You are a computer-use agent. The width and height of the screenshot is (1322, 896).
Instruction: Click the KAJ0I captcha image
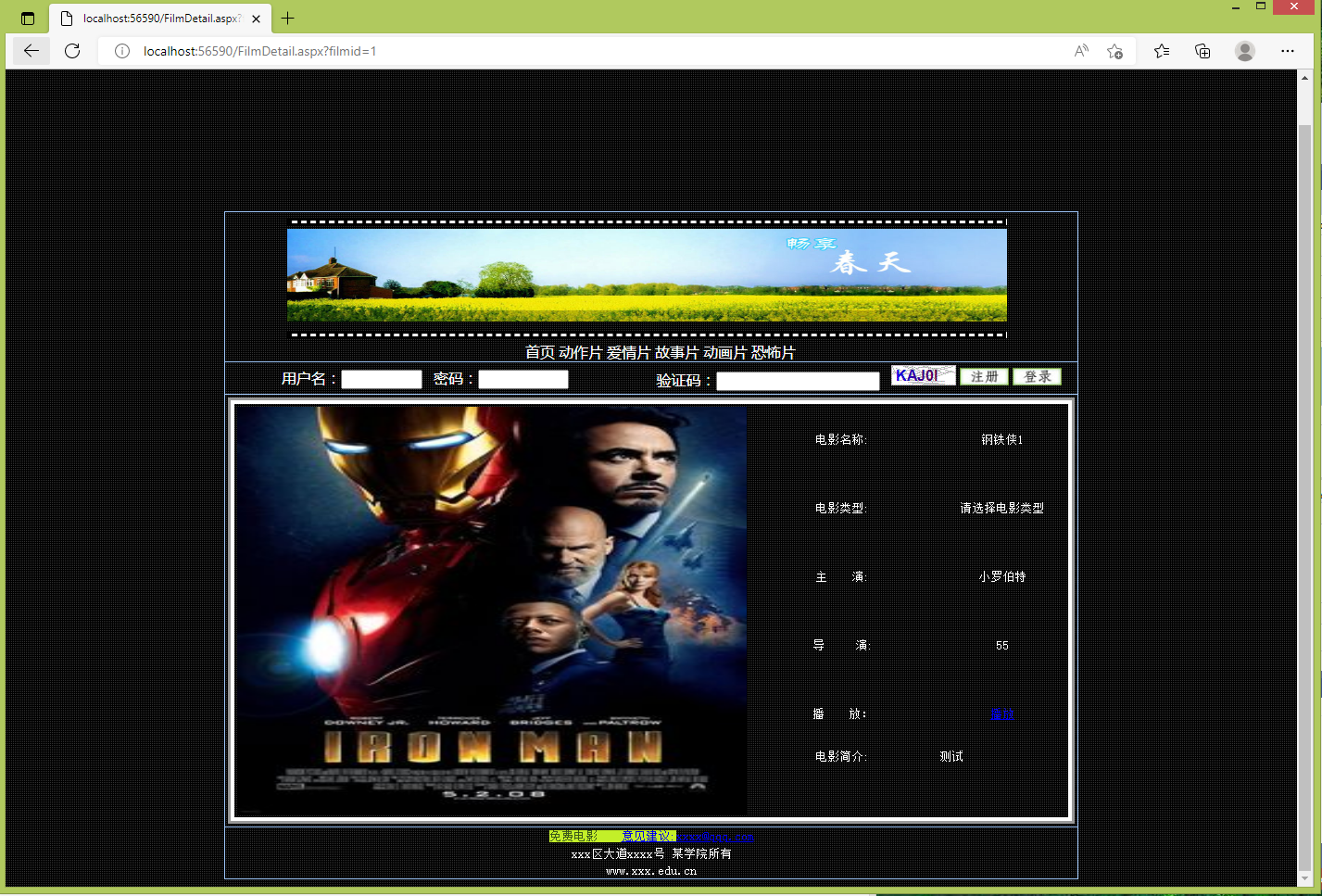[x=923, y=375]
